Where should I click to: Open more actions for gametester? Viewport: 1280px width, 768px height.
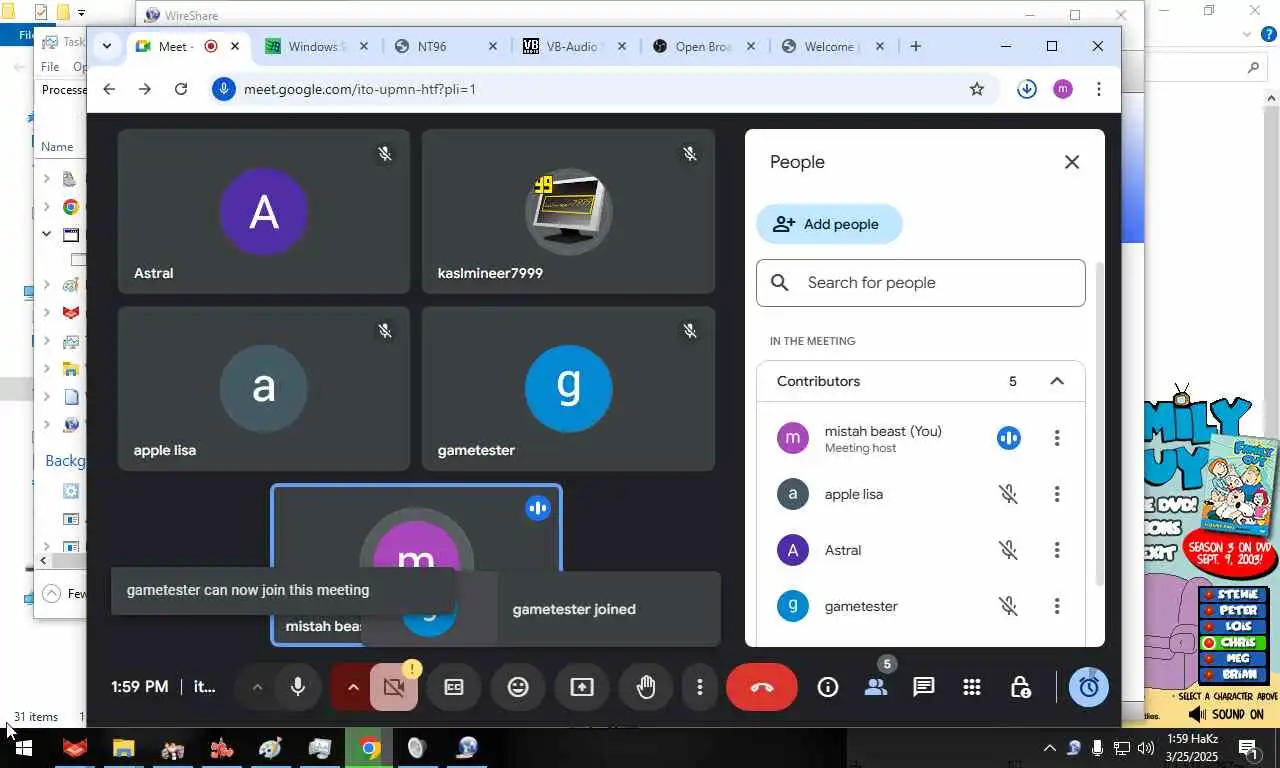coord(1057,606)
